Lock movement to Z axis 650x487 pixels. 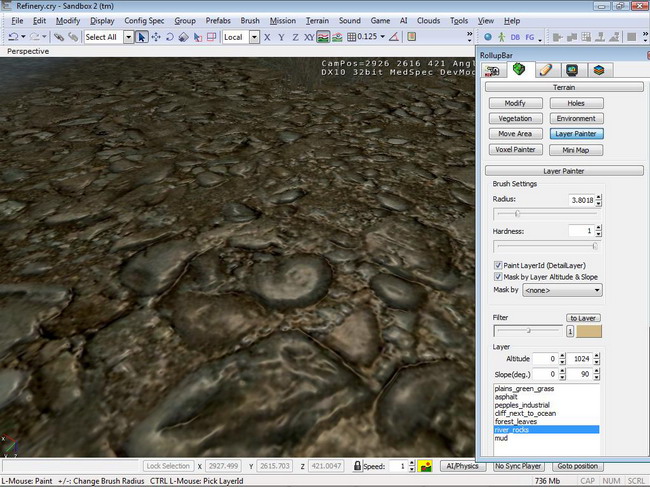tap(295, 37)
